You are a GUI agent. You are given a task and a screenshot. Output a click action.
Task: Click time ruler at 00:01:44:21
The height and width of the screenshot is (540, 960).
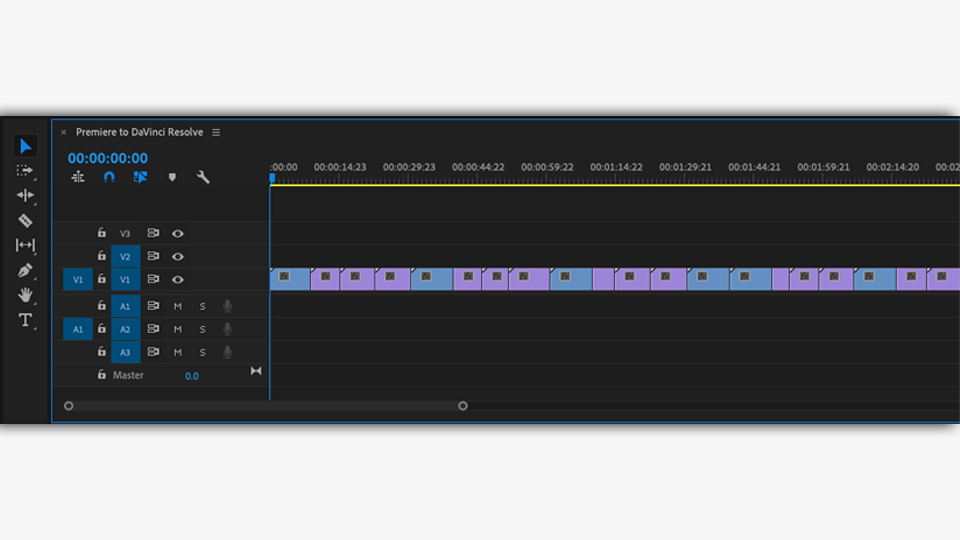pyautogui.click(x=754, y=167)
